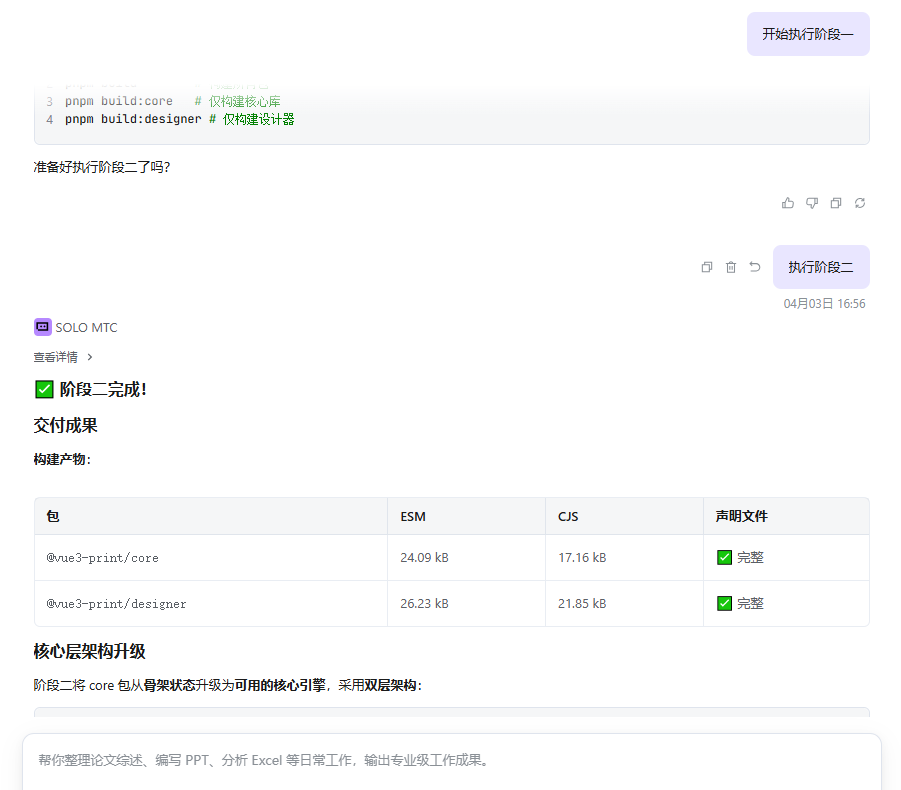The width and height of the screenshot is (901, 790).
Task: Copy the assistant reply above 执行阶段二
Action: tap(836, 203)
